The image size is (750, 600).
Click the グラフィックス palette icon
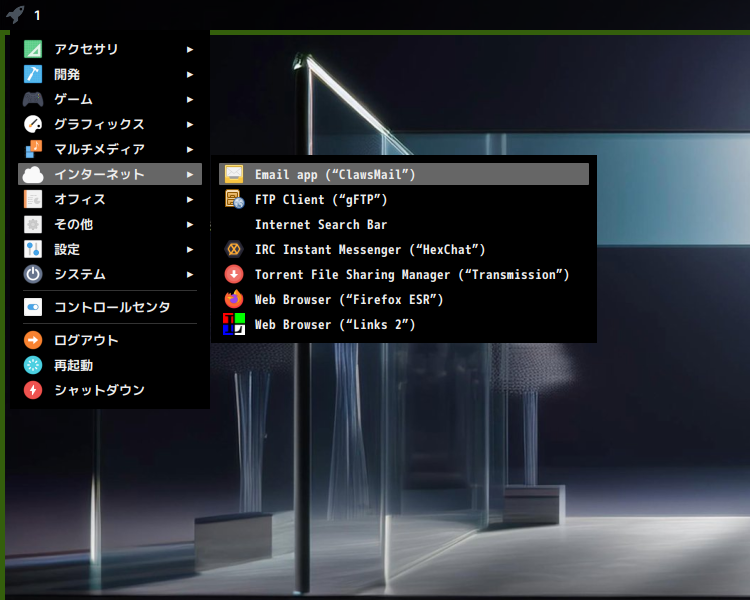[33, 124]
